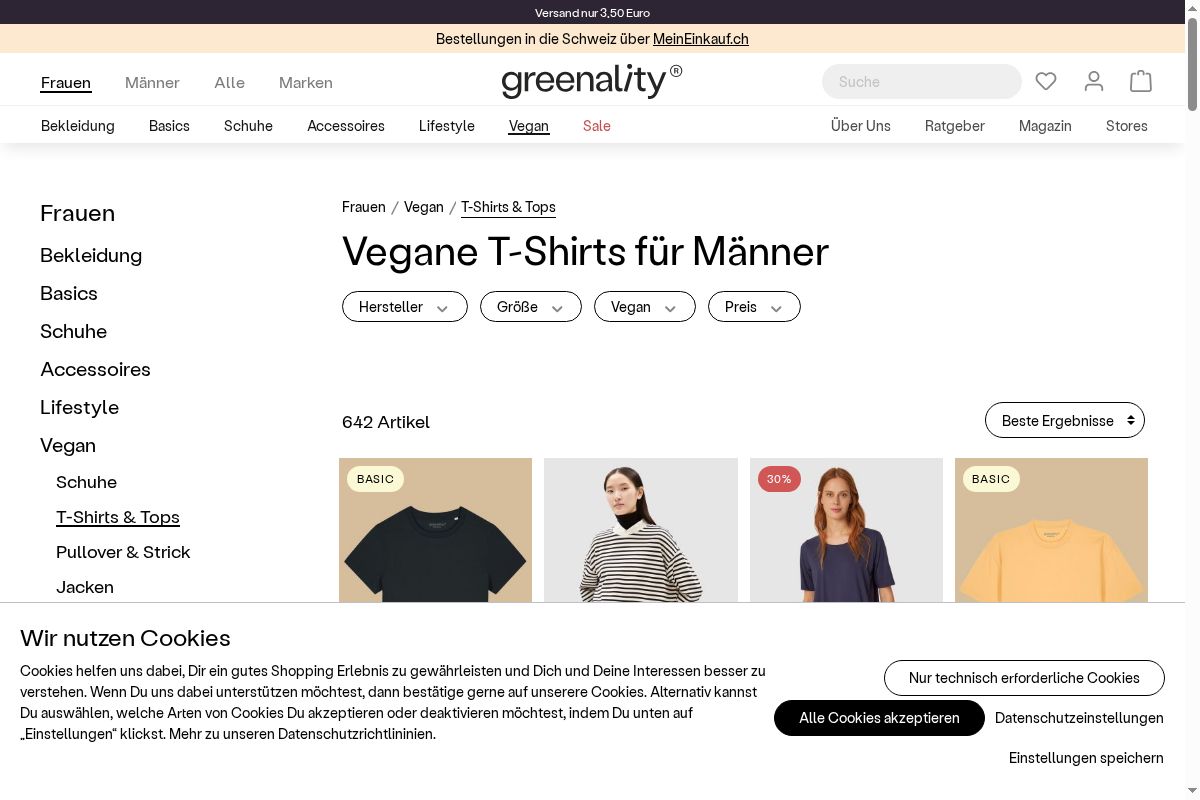Image resolution: width=1200 pixels, height=800 pixels.
Task: Open the Beste Ergebnisse sort selector
Action: (x=1065, y=421)
